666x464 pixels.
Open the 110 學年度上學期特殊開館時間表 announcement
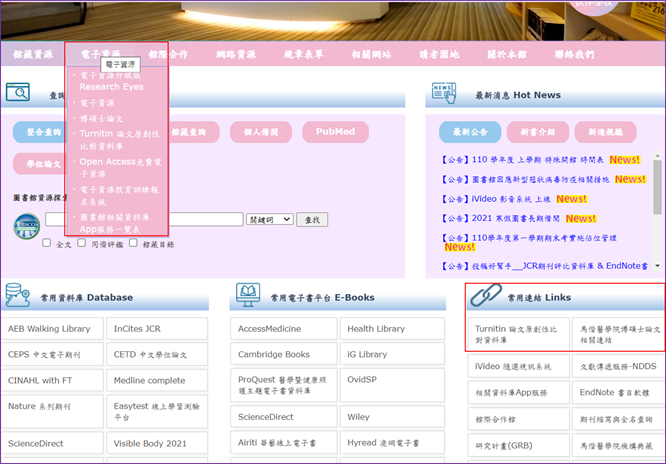pyautogui.click(x=522, y=160)
